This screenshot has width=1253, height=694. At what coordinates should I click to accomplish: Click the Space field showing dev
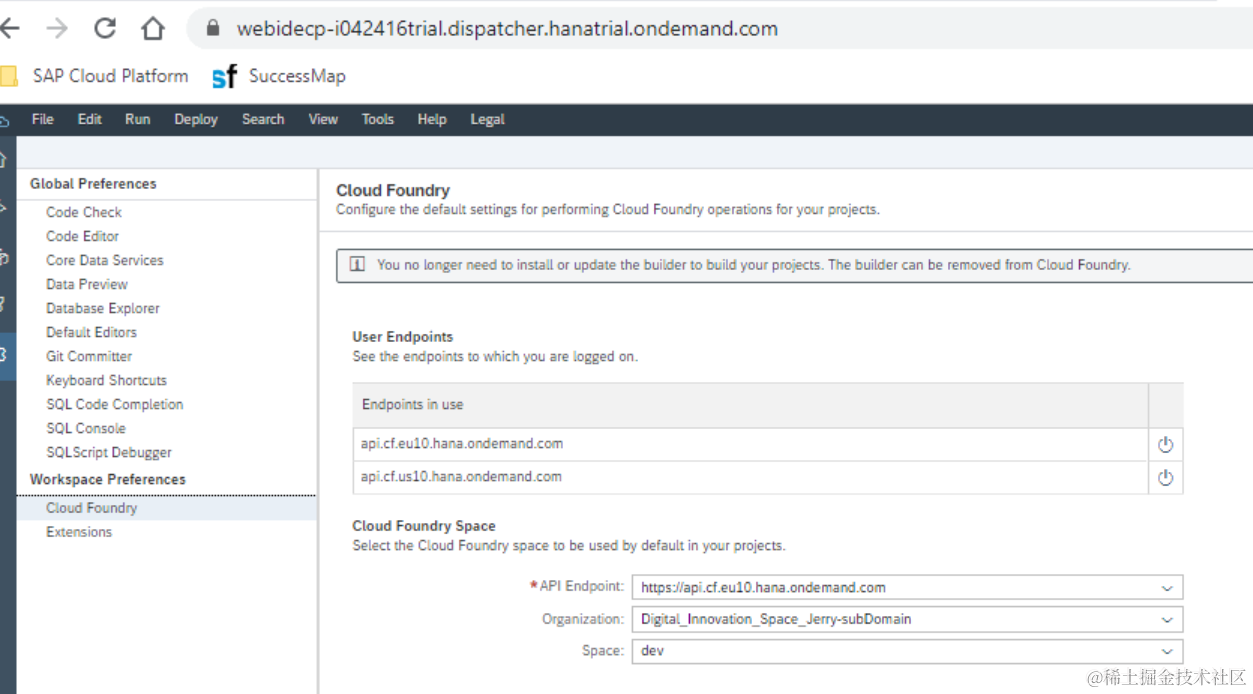coord(907,651)
